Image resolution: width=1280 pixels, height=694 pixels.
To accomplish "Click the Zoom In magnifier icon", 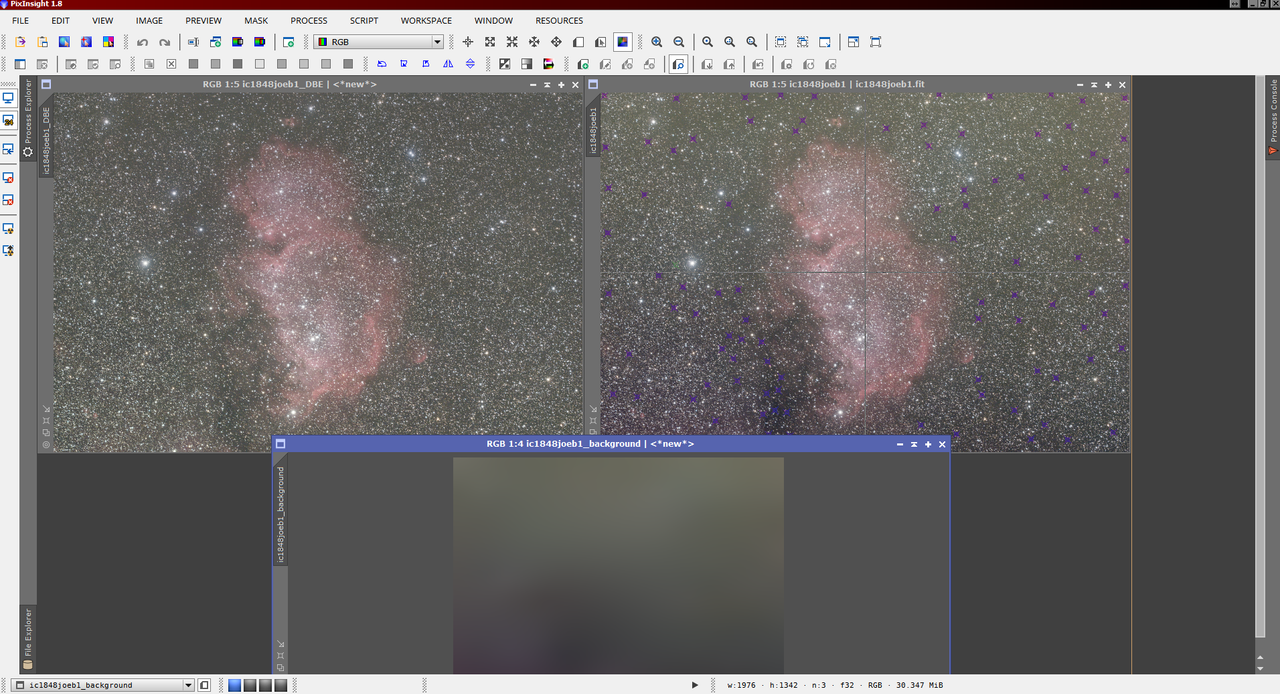I will click(x=657, y=42).
